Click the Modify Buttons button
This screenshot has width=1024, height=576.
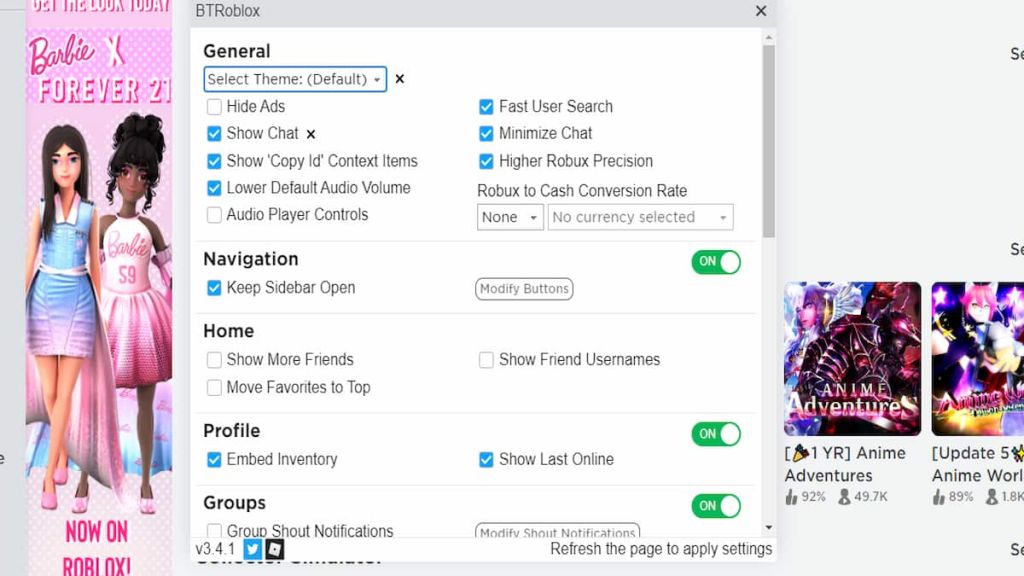point(524,289)
